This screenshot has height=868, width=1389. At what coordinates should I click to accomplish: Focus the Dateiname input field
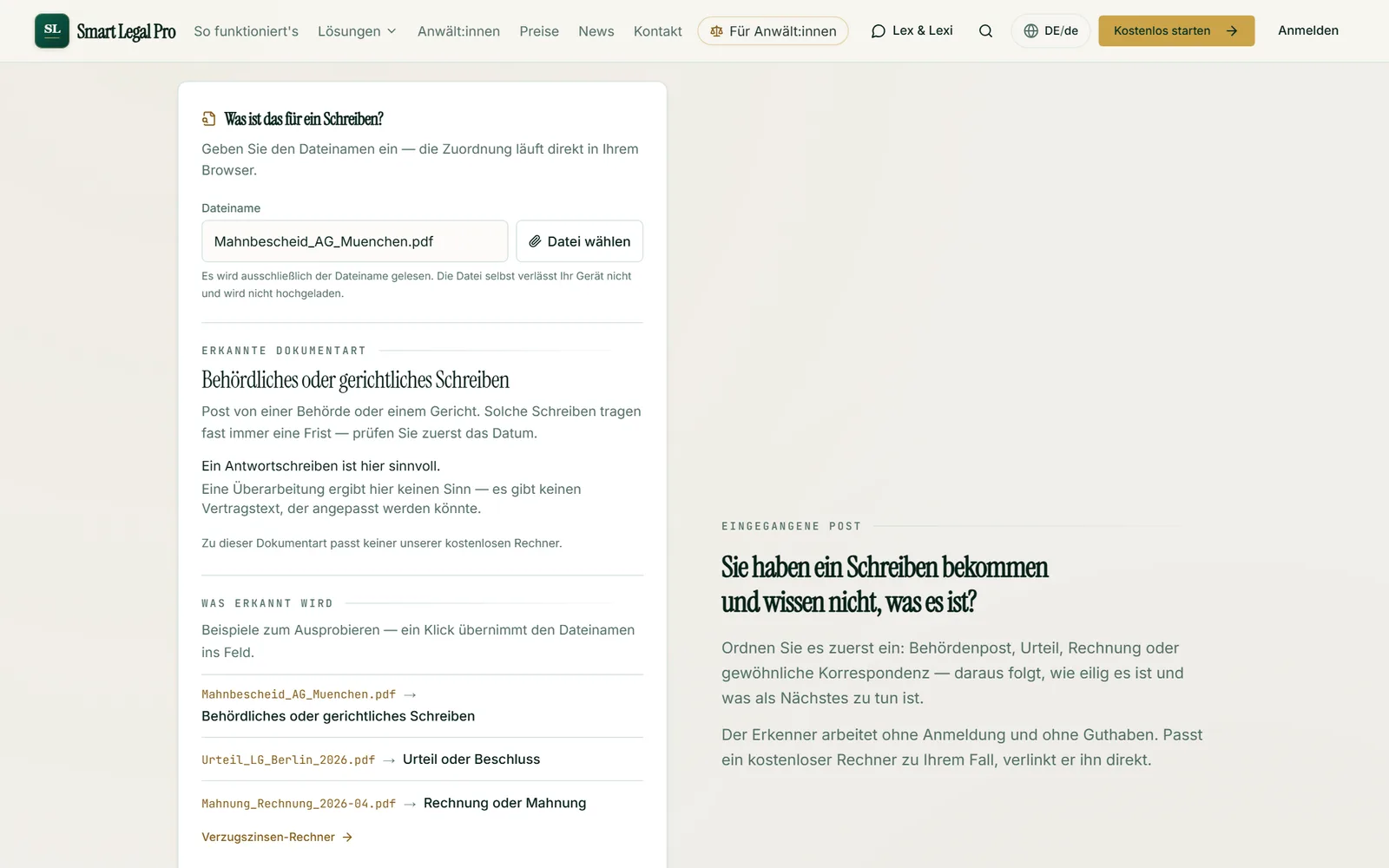coord(354,241)
